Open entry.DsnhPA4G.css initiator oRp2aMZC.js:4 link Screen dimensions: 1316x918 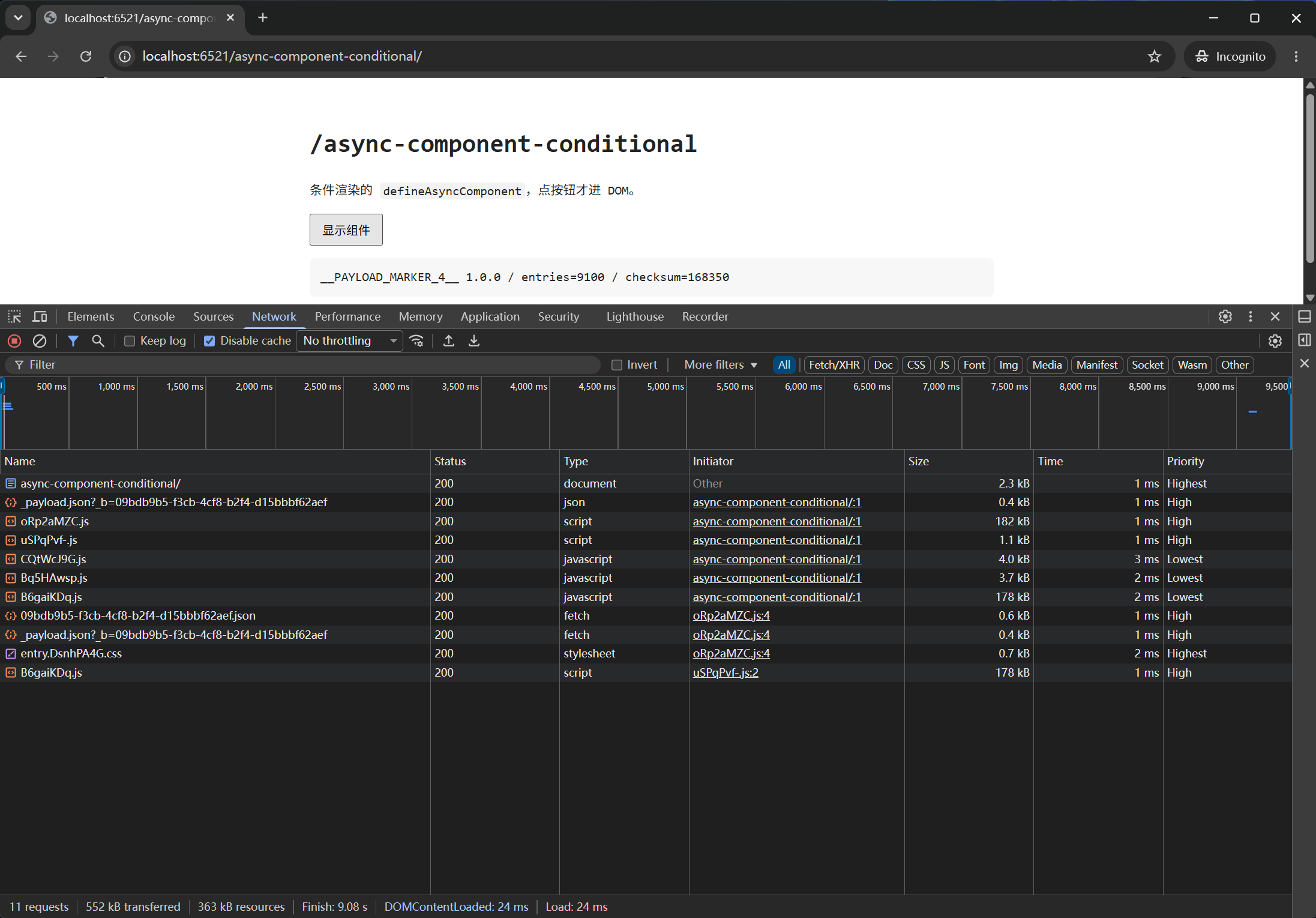[x=731, y=654]
